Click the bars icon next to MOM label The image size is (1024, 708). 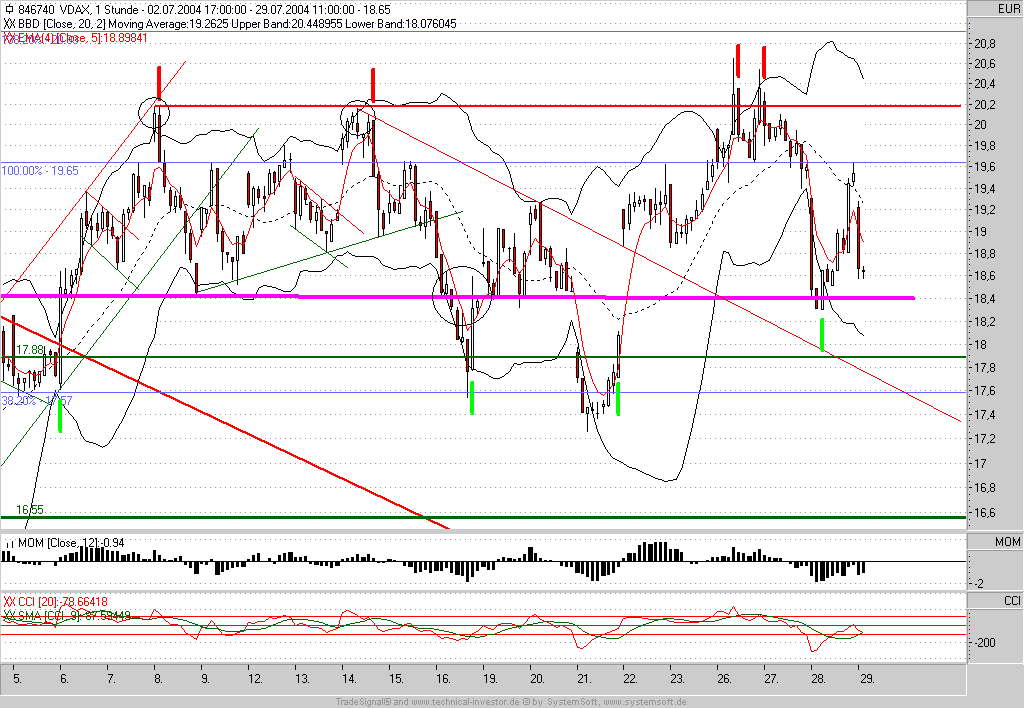9,542
